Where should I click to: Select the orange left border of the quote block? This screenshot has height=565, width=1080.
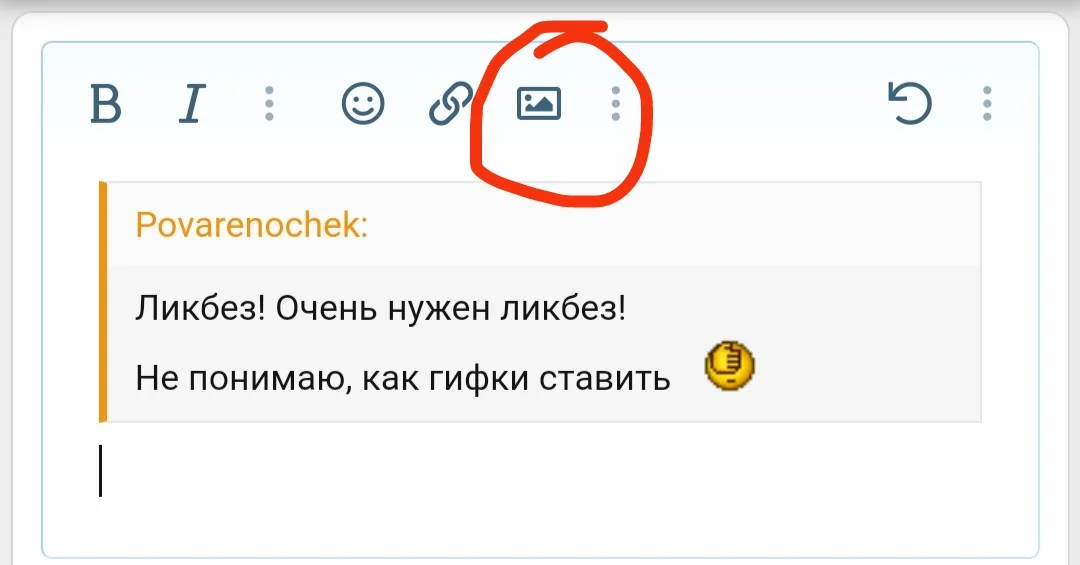pyautogui.click(x=103, y=302)
